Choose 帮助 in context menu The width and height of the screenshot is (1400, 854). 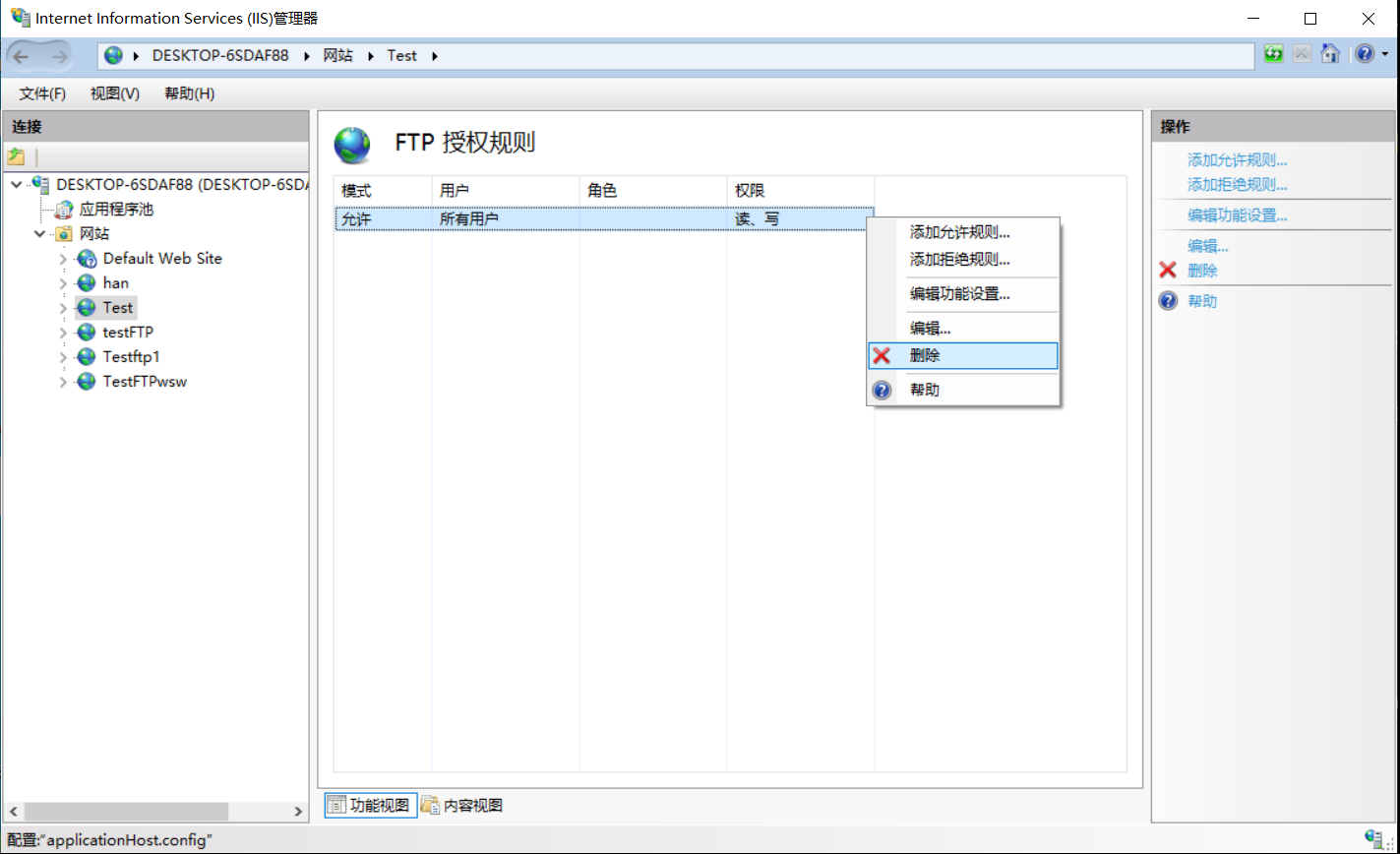pos(962,390)
